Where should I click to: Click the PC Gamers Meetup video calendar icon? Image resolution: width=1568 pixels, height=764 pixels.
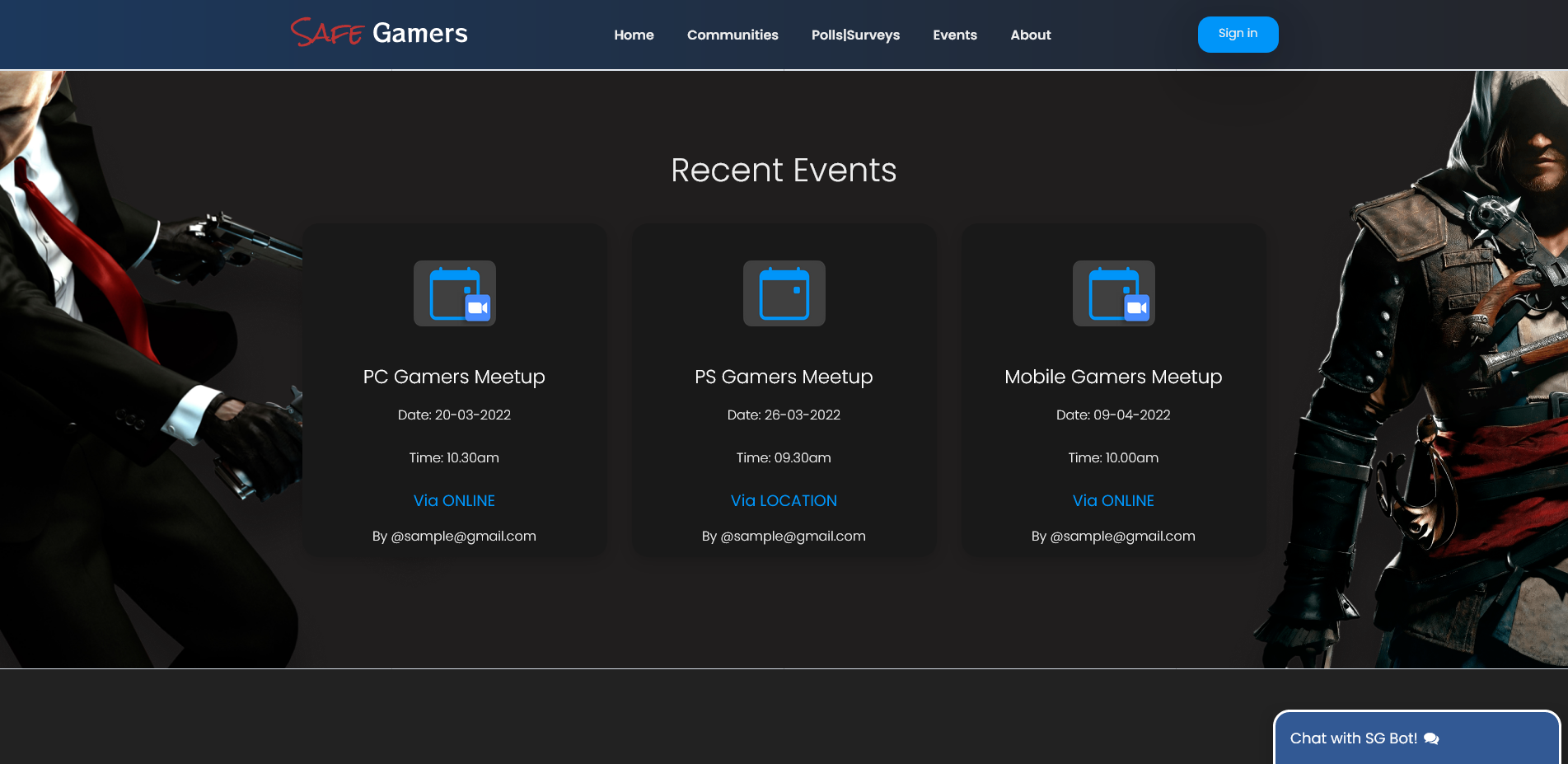pos(454,293)
